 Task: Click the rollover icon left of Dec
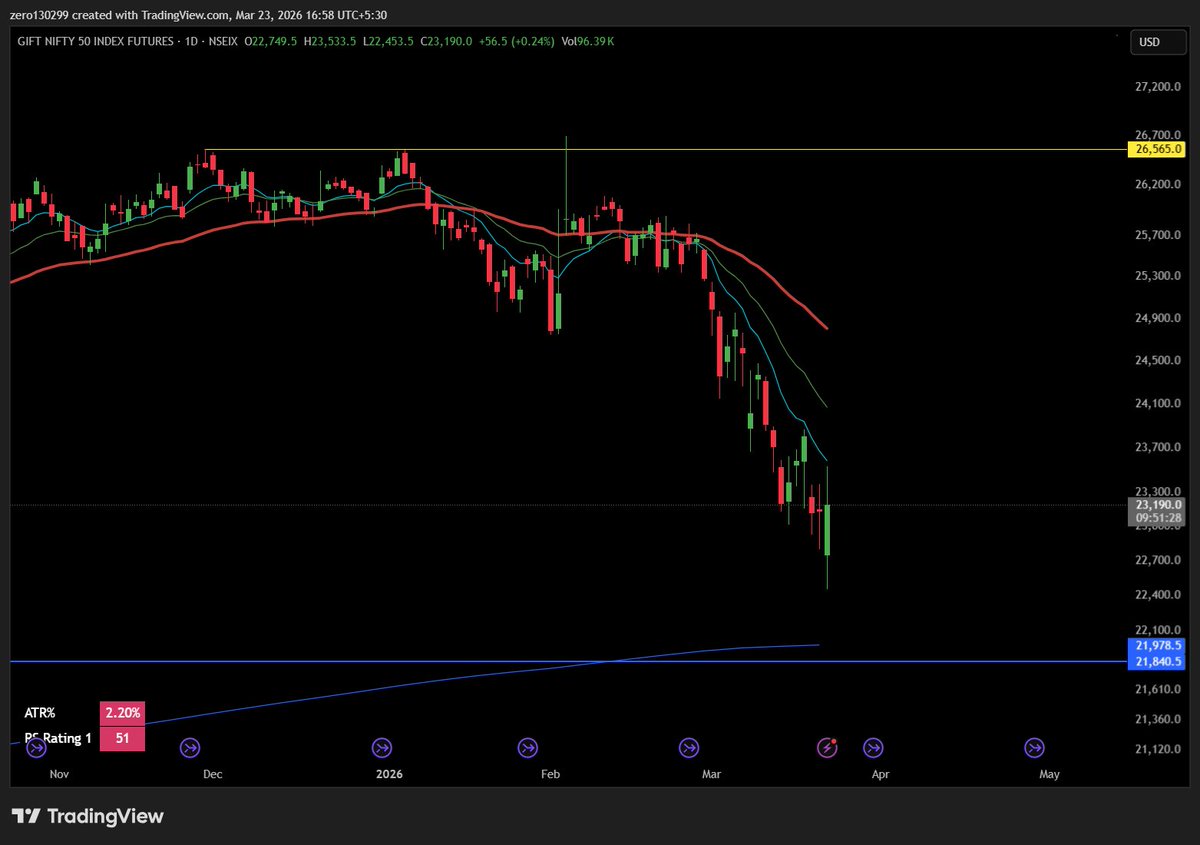coord(190,747)
